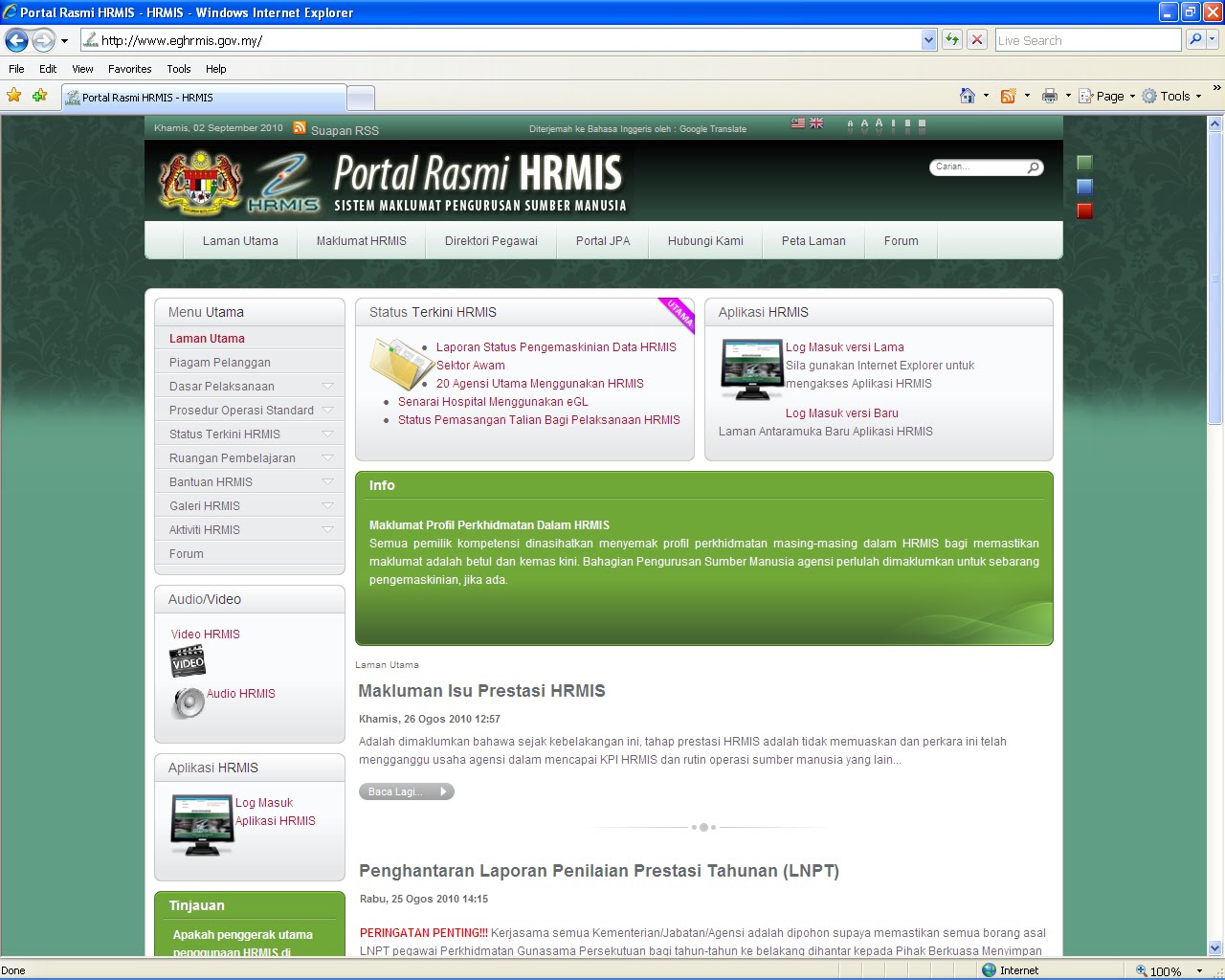Image resolution: width=1225 pixels, height=980 pixels.
Task: Refresh the page with the green refresh icon
Action: tap(951, 39)
